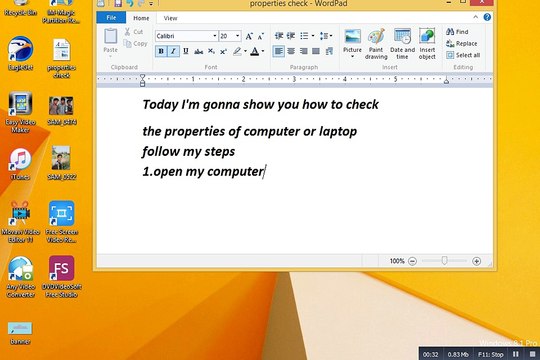Click the Paste clipboard icon
This screenshot has width=540, height=360.
tap(111, 36)
